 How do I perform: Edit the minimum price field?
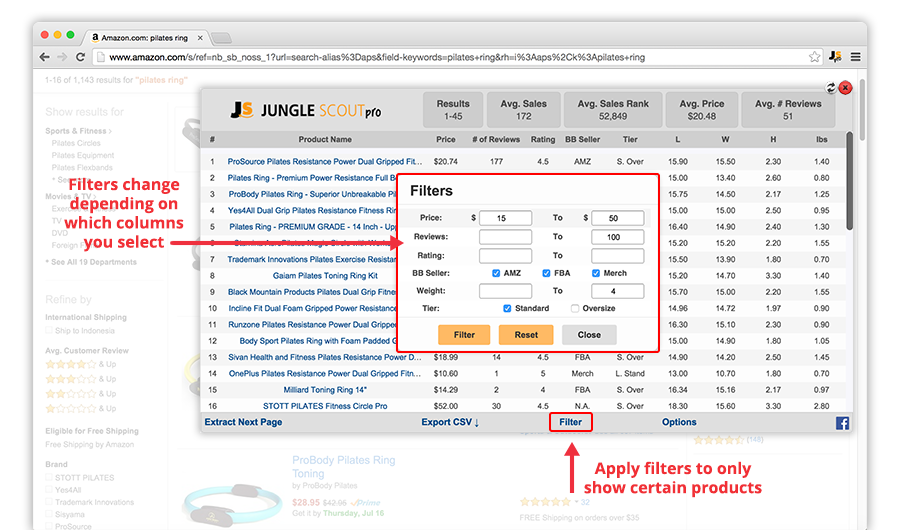(x=505, y=218)
